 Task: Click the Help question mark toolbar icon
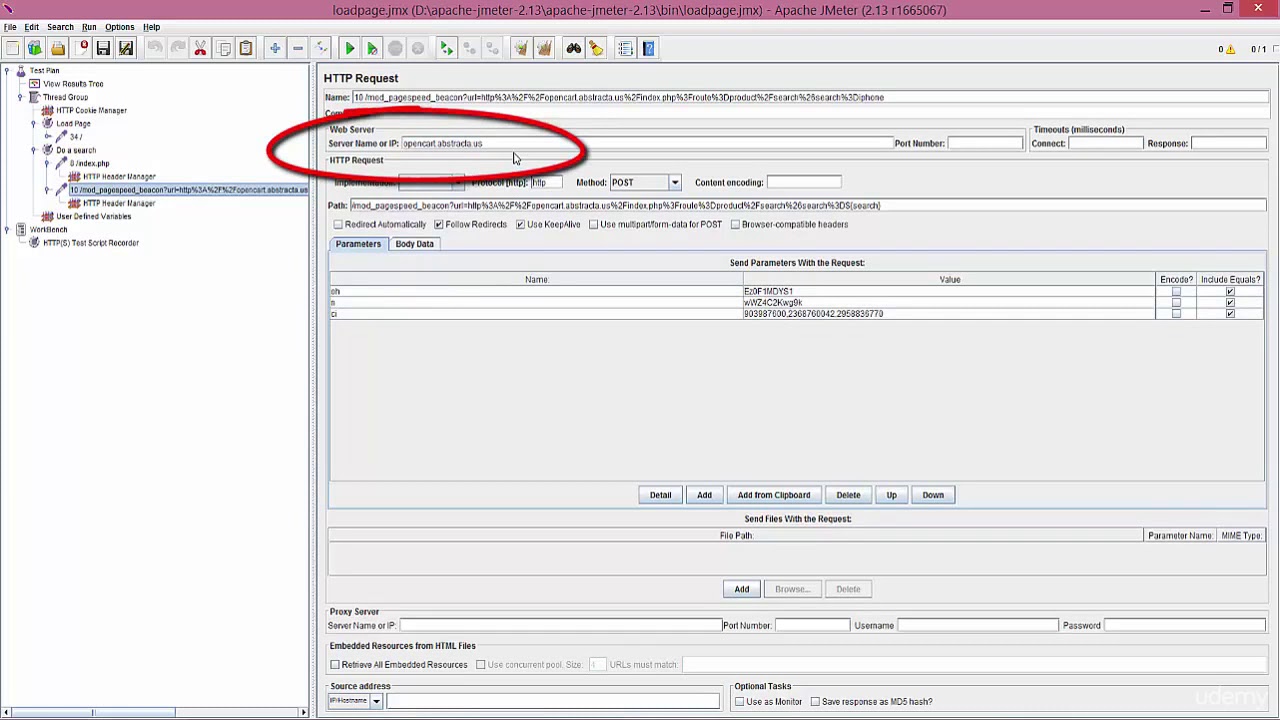(x=648, y=48)
